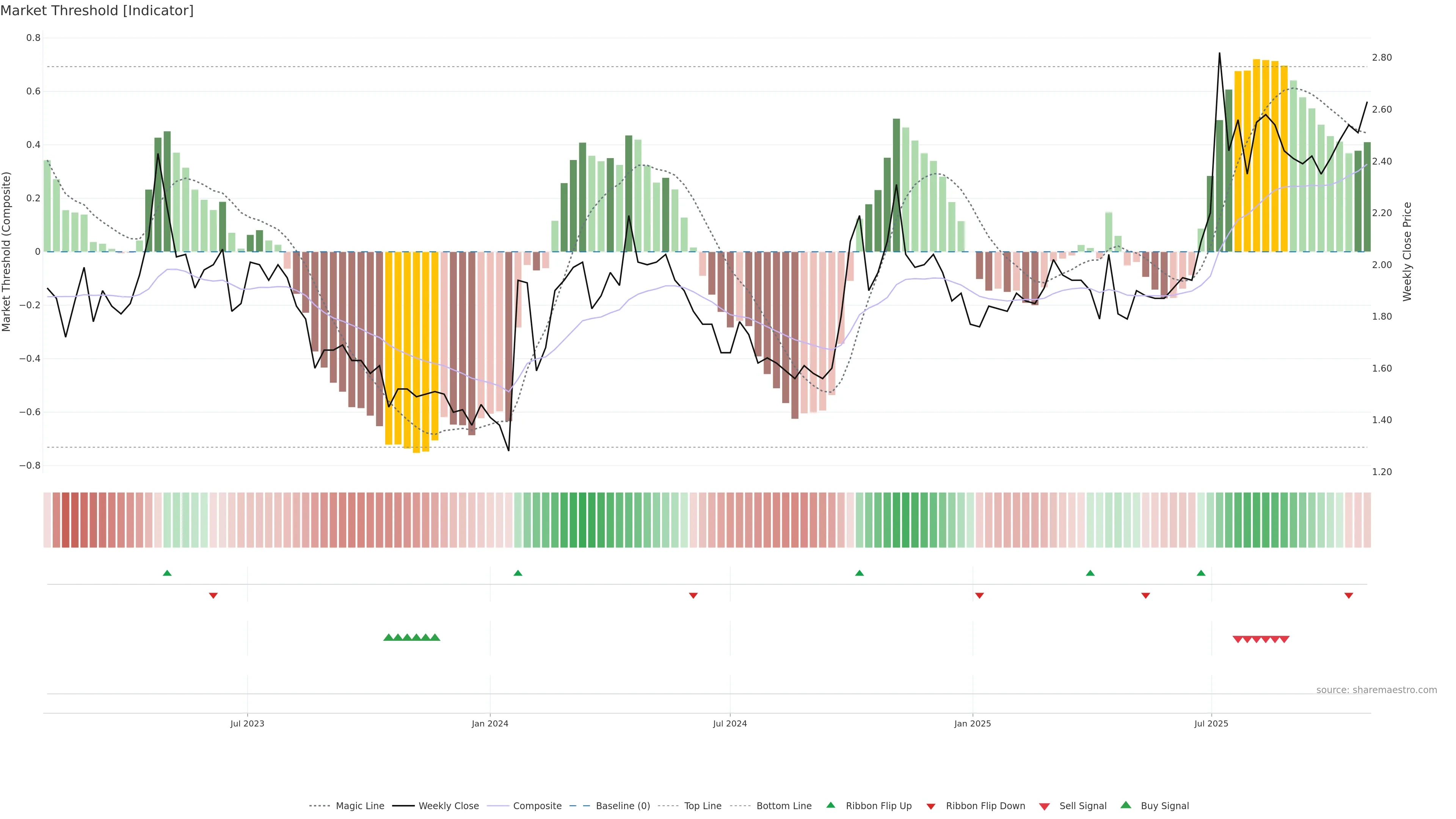Toggle Composite series in the legend
Image resolution: width=1456 pixels, height=819 pixels.
pyautogui.click(x=537, y=806)
